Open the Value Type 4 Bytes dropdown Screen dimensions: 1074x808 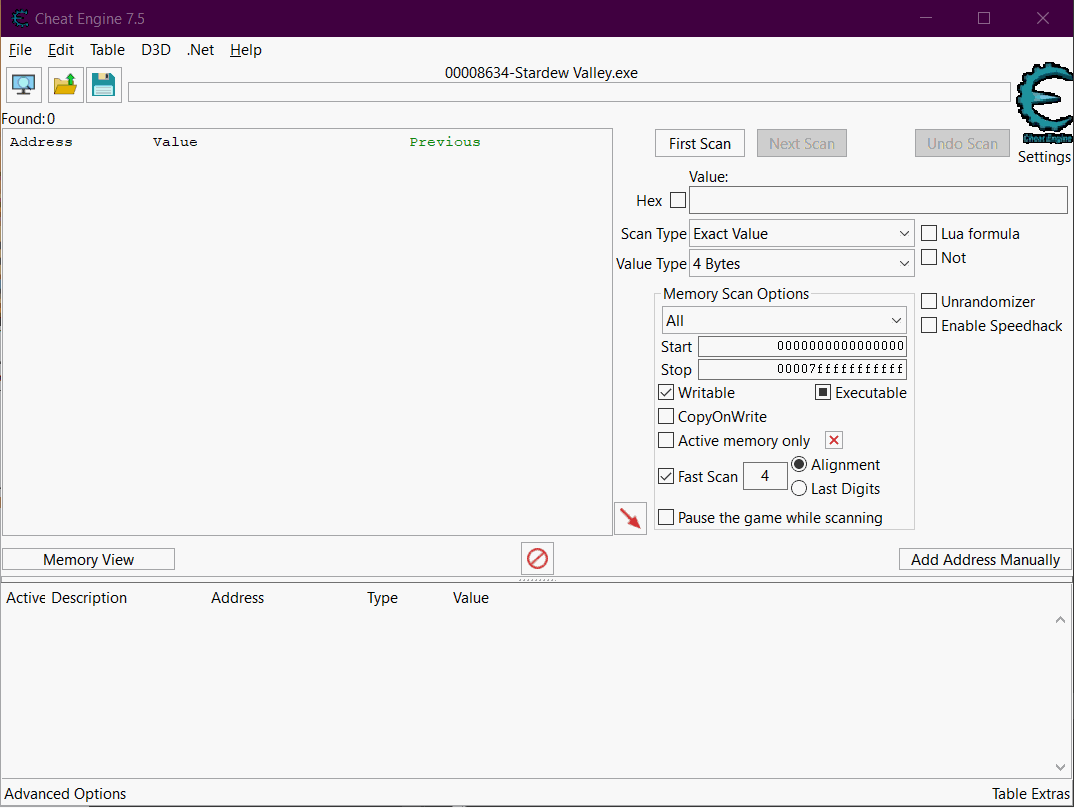(x=801, y=264)
